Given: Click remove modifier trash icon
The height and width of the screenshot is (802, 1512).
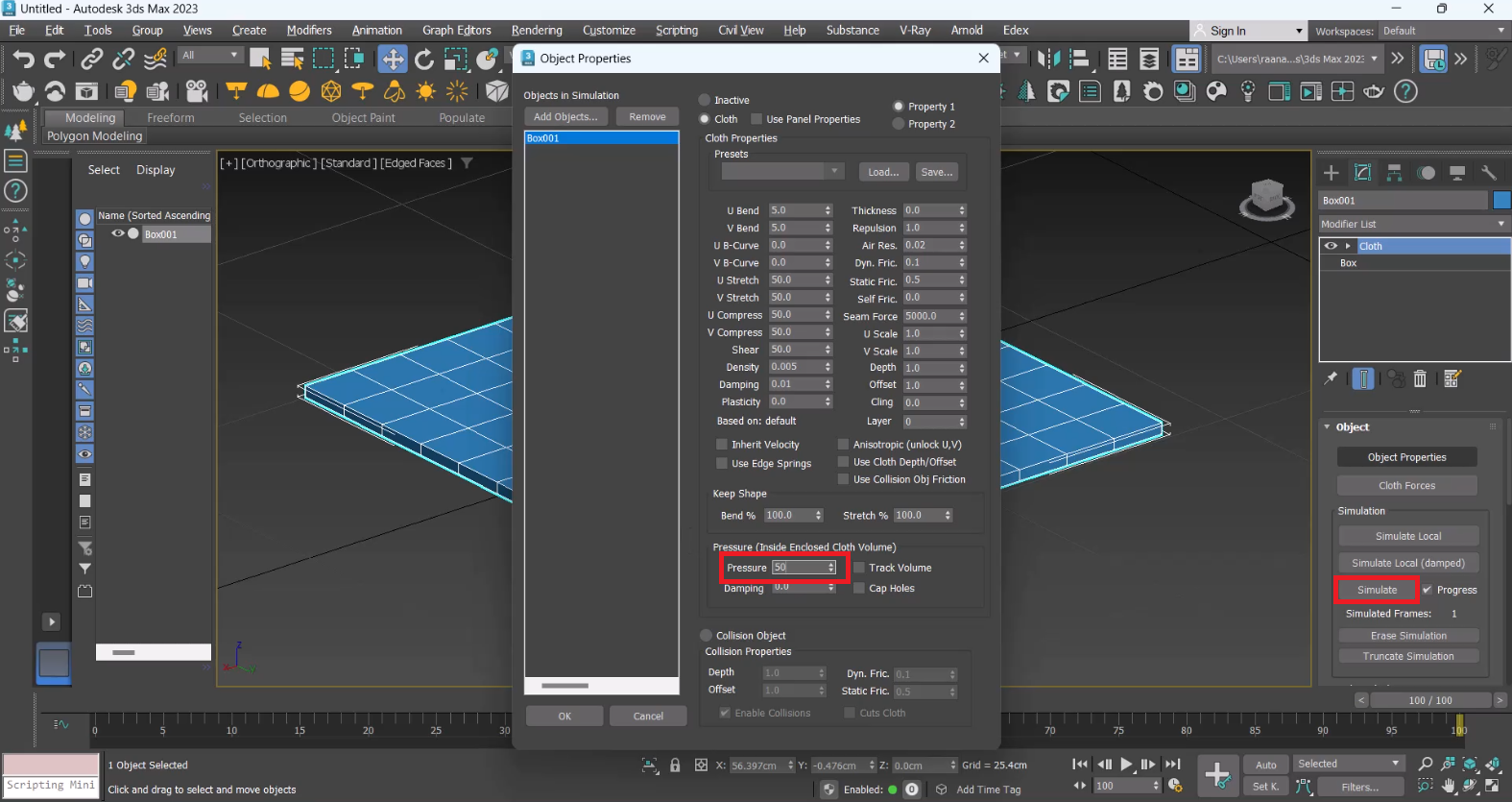Looking at the screenshot, I should tap(1420, 379).
